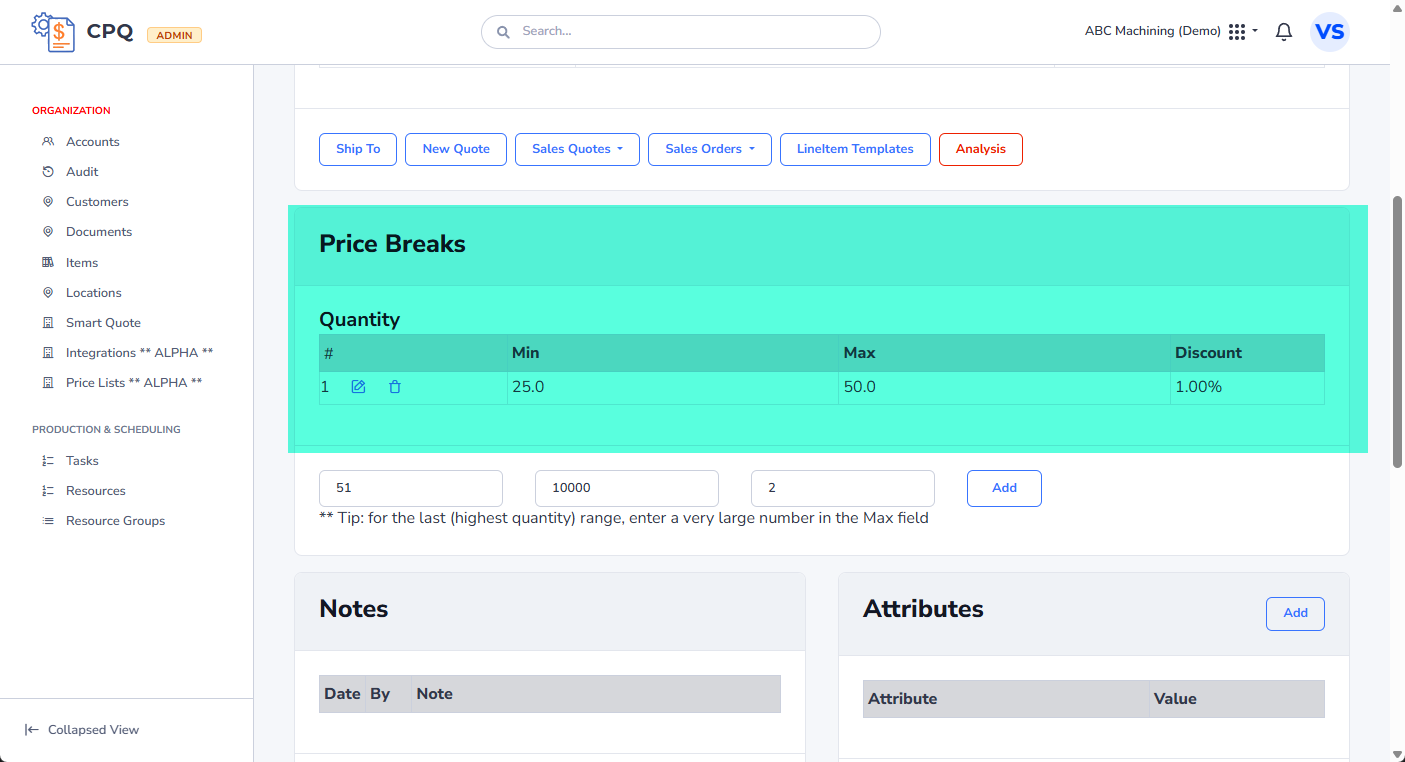Click the Attributes panel heading
The width and height of the screenshot is (1405, 762).
pyautogui.click(x=923, y=609)
